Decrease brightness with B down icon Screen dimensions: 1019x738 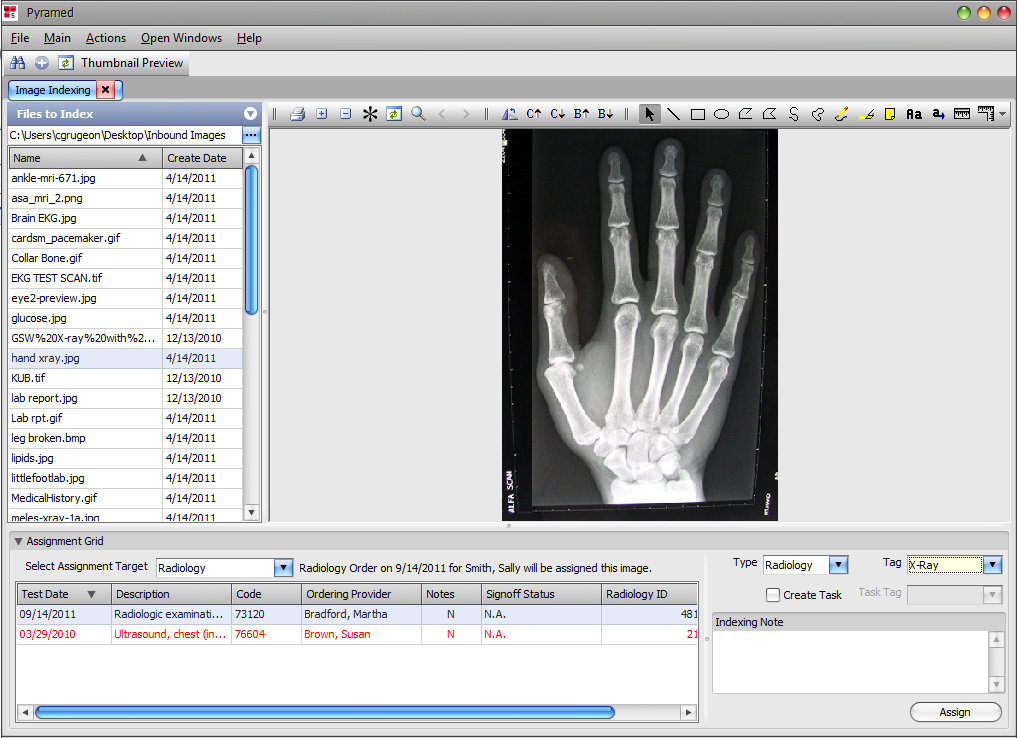(606, 114)
